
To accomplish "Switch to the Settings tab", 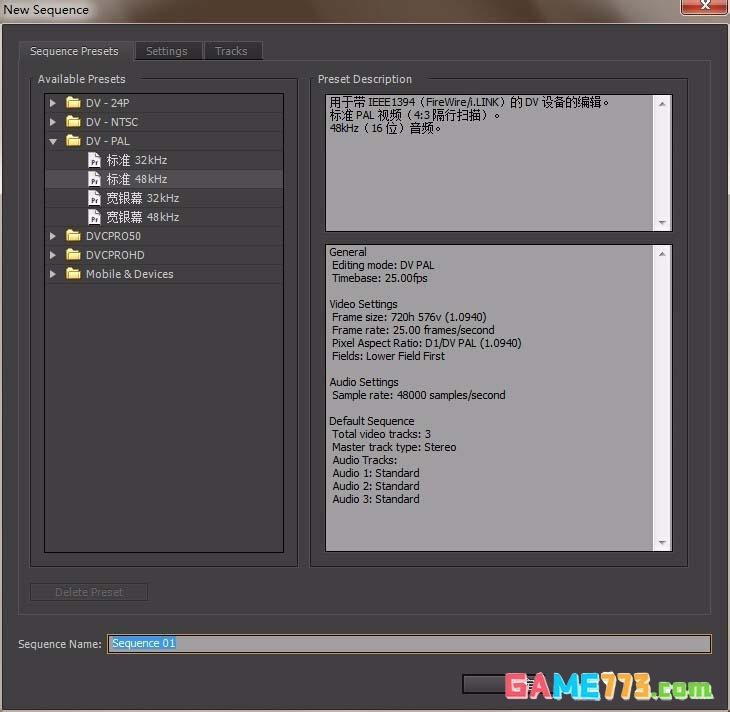I will pyautogui.click(x=167, y=51).
